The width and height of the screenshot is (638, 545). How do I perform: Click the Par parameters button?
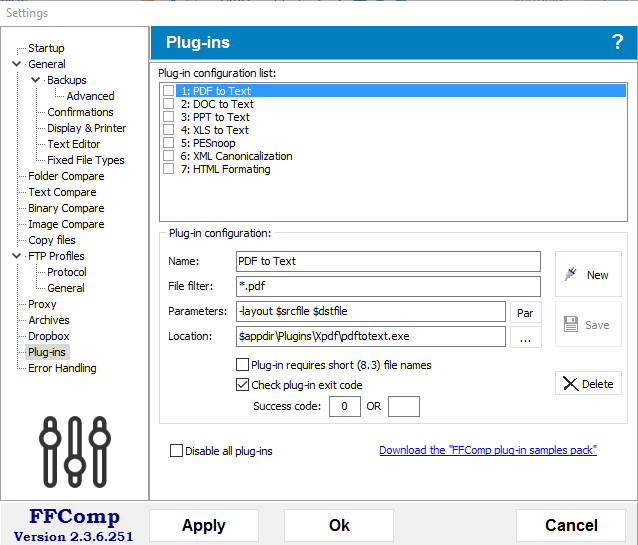525,313
